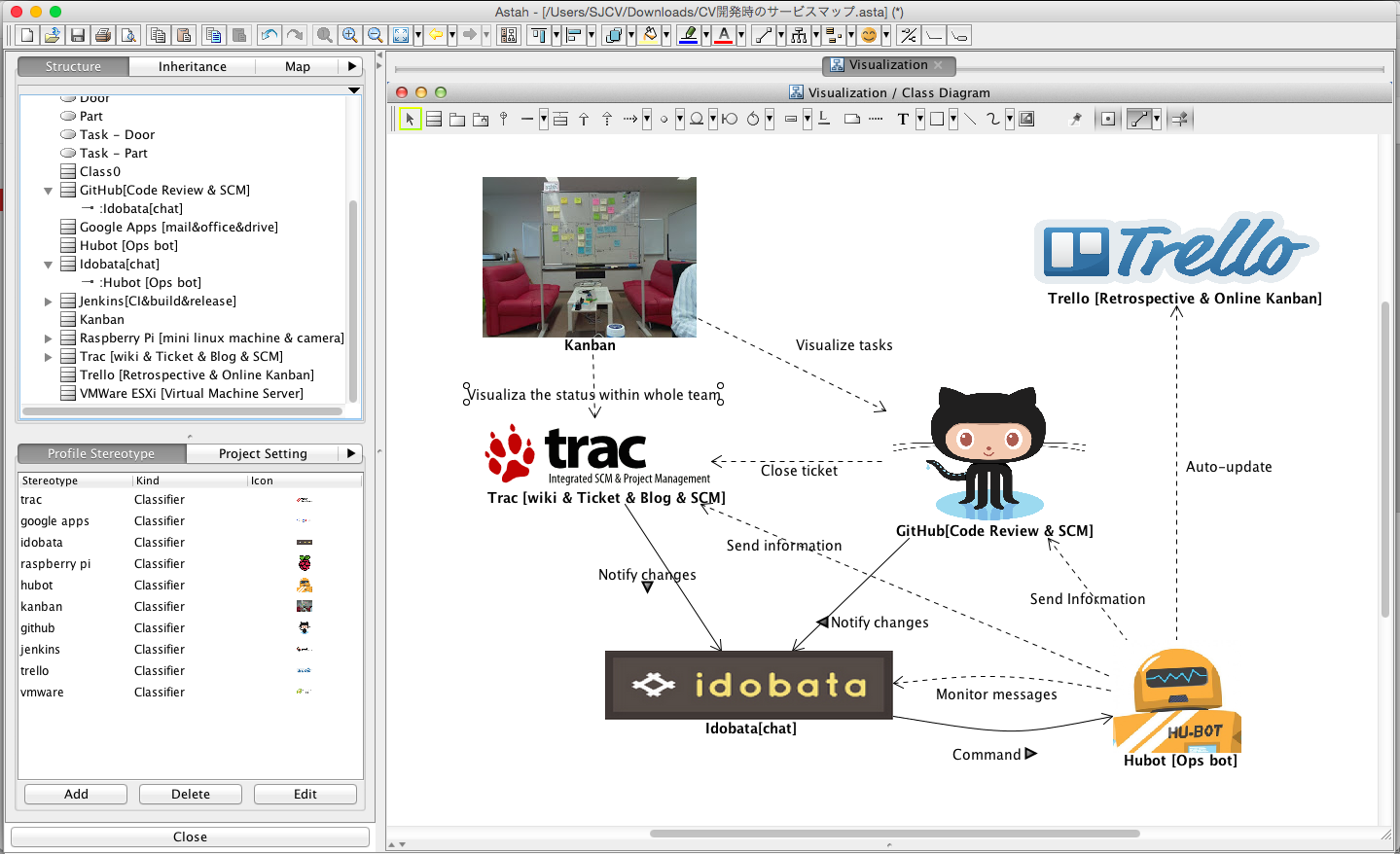
Task: Click the Close button at panel bottom
Action: tap(190, 836)
